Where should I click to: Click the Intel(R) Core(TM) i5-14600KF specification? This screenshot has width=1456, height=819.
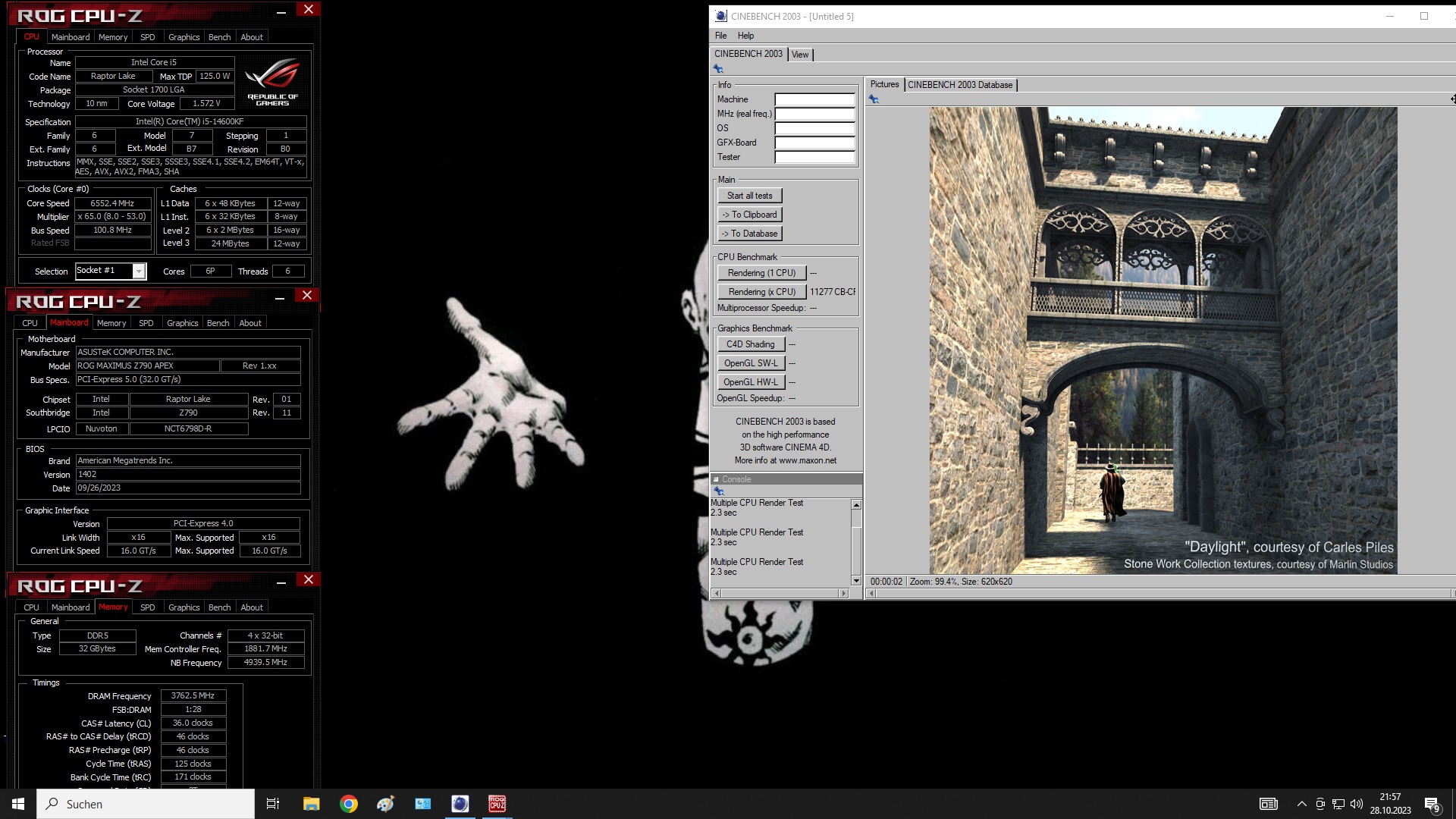coord(190,121)
